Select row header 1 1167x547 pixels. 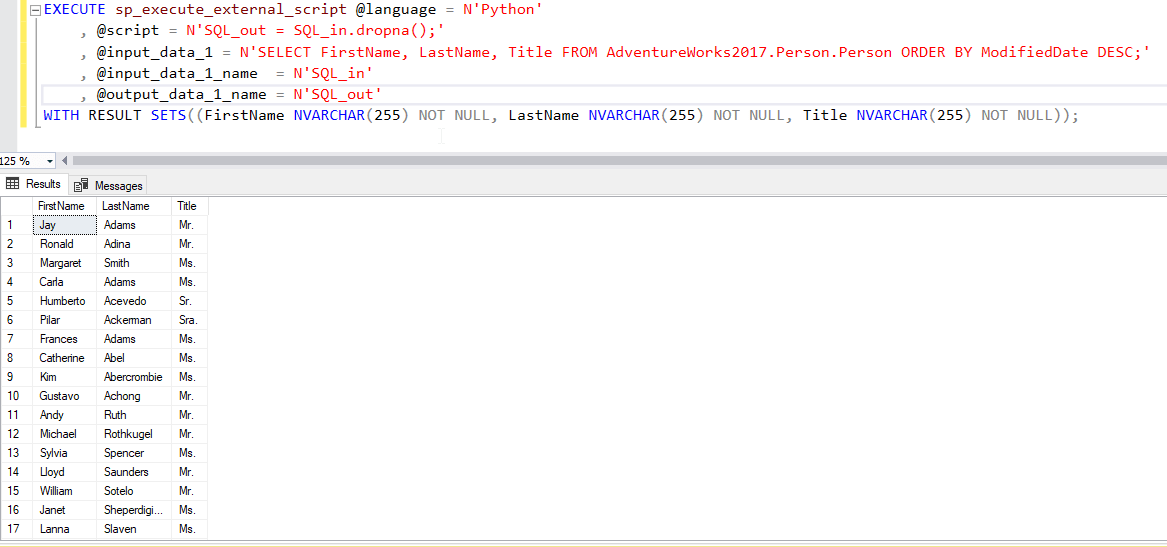click(x=16, y=225)
